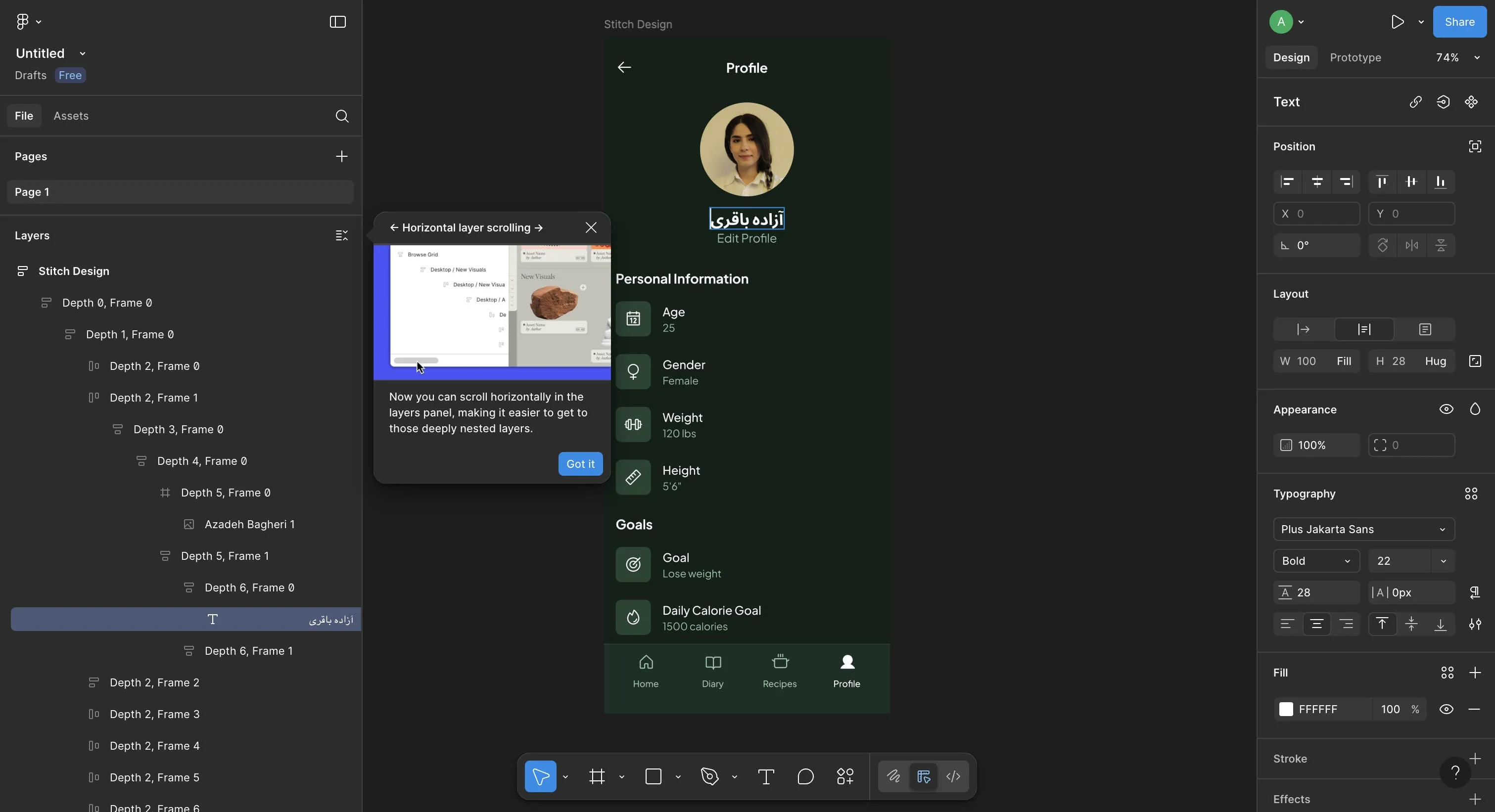Image resolution: width=1495 pixels, height=812 pixels.
Task: Hide the FFFFFF fill layer
Action: (1446, 709)
